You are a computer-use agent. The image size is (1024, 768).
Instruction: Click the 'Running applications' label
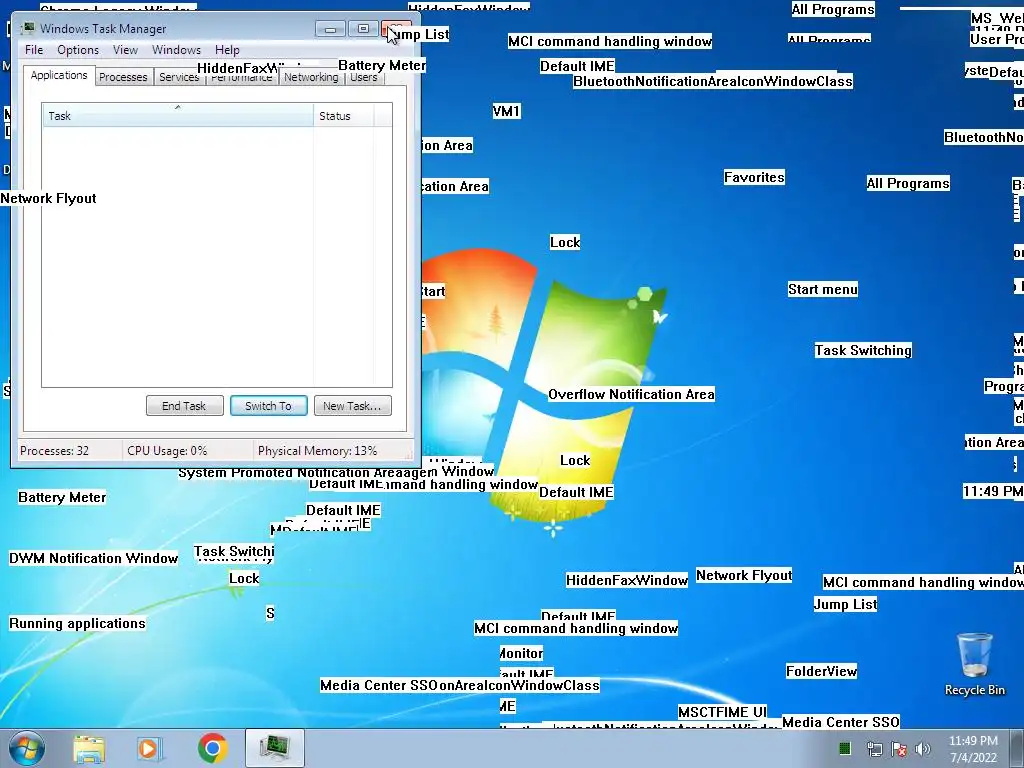[77, 623]
